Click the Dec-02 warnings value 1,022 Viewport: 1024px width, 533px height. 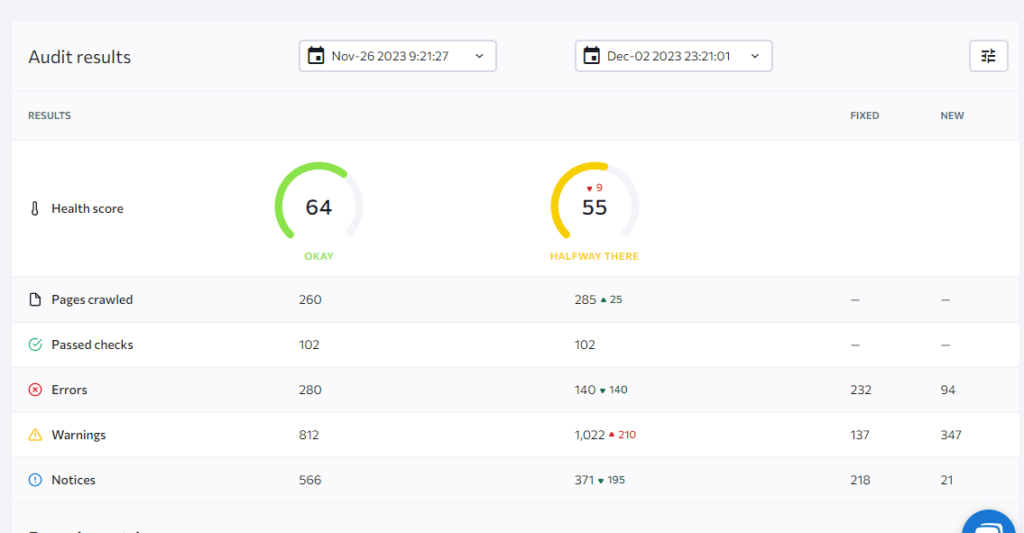click(590, 434)
